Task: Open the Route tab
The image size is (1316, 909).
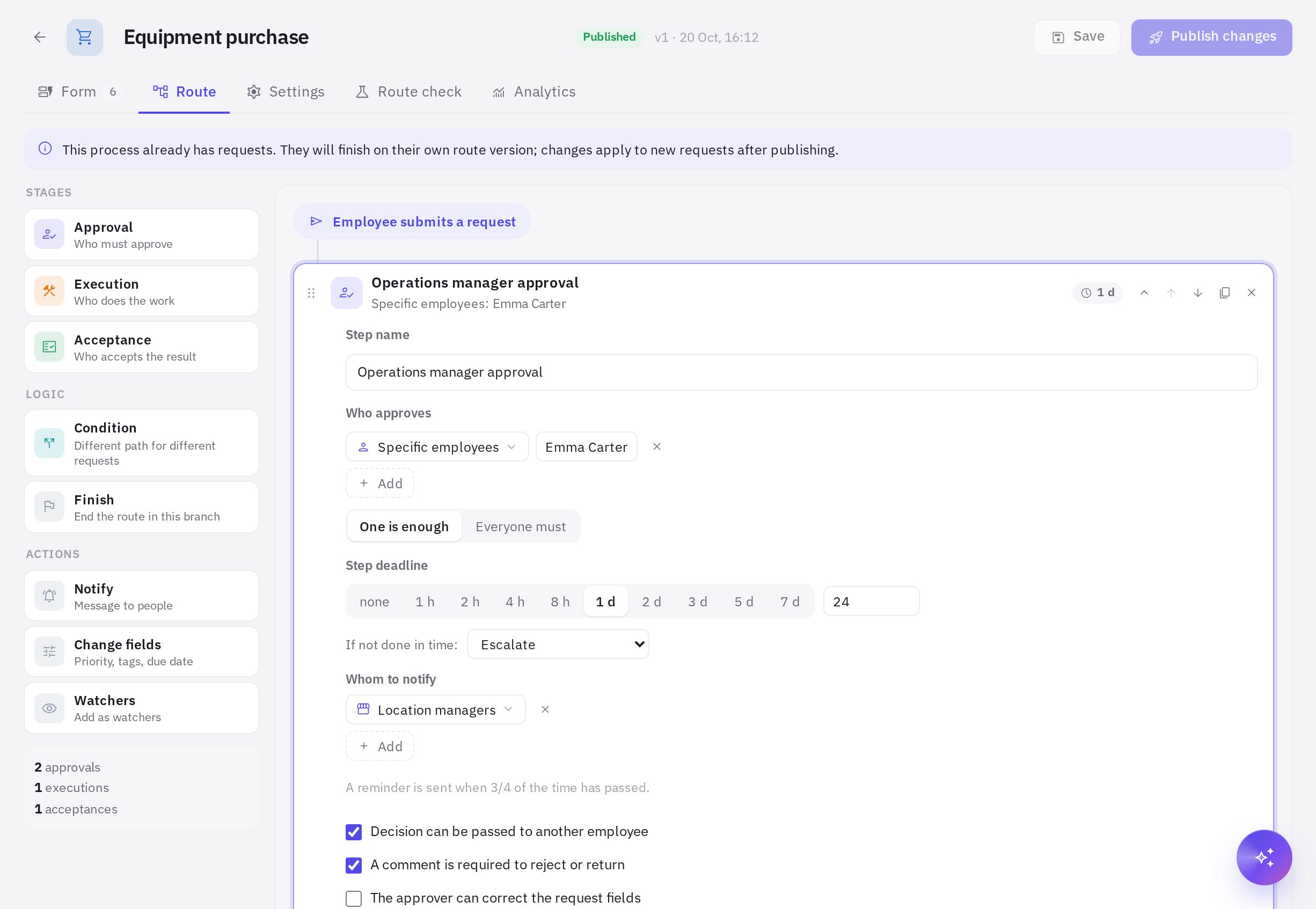Action: click(x=184, y=92)
